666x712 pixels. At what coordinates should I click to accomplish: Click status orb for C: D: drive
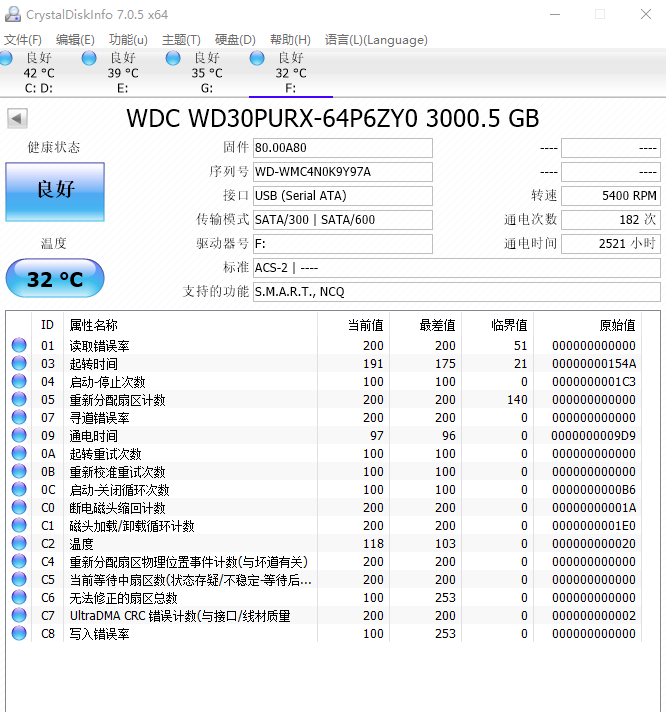point(11,58)
